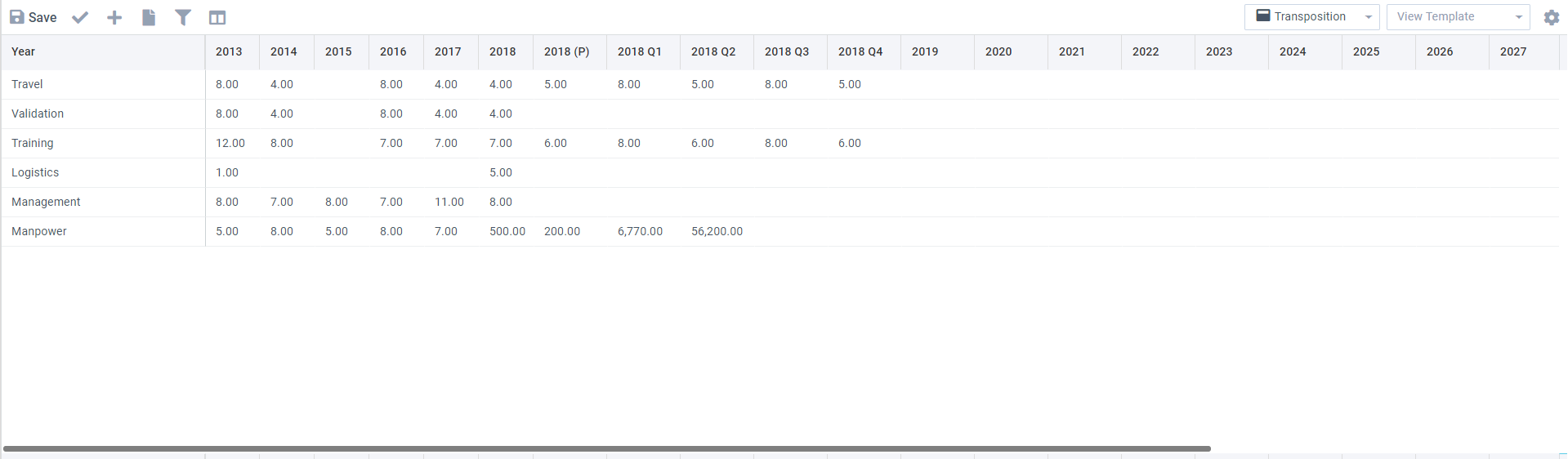The width and height of the screenshot is (1568, 459).
Task: Select the Logistics row label
Action: tap(35, 172)
